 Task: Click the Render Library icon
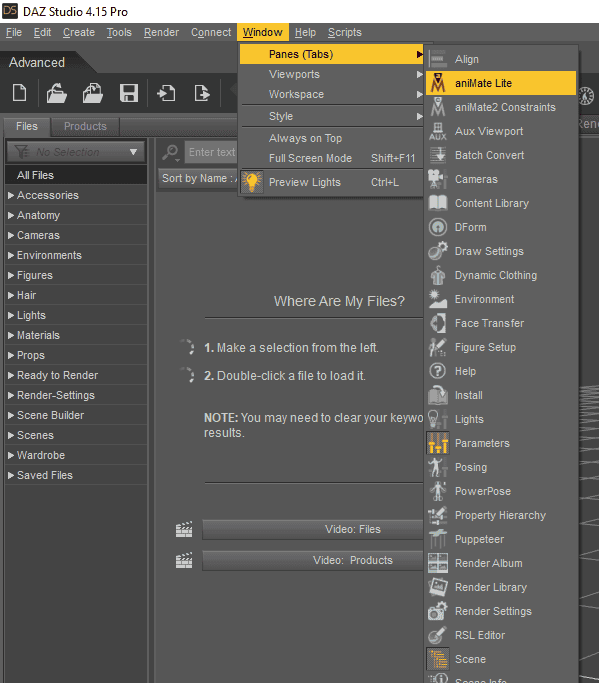(438, 587)
